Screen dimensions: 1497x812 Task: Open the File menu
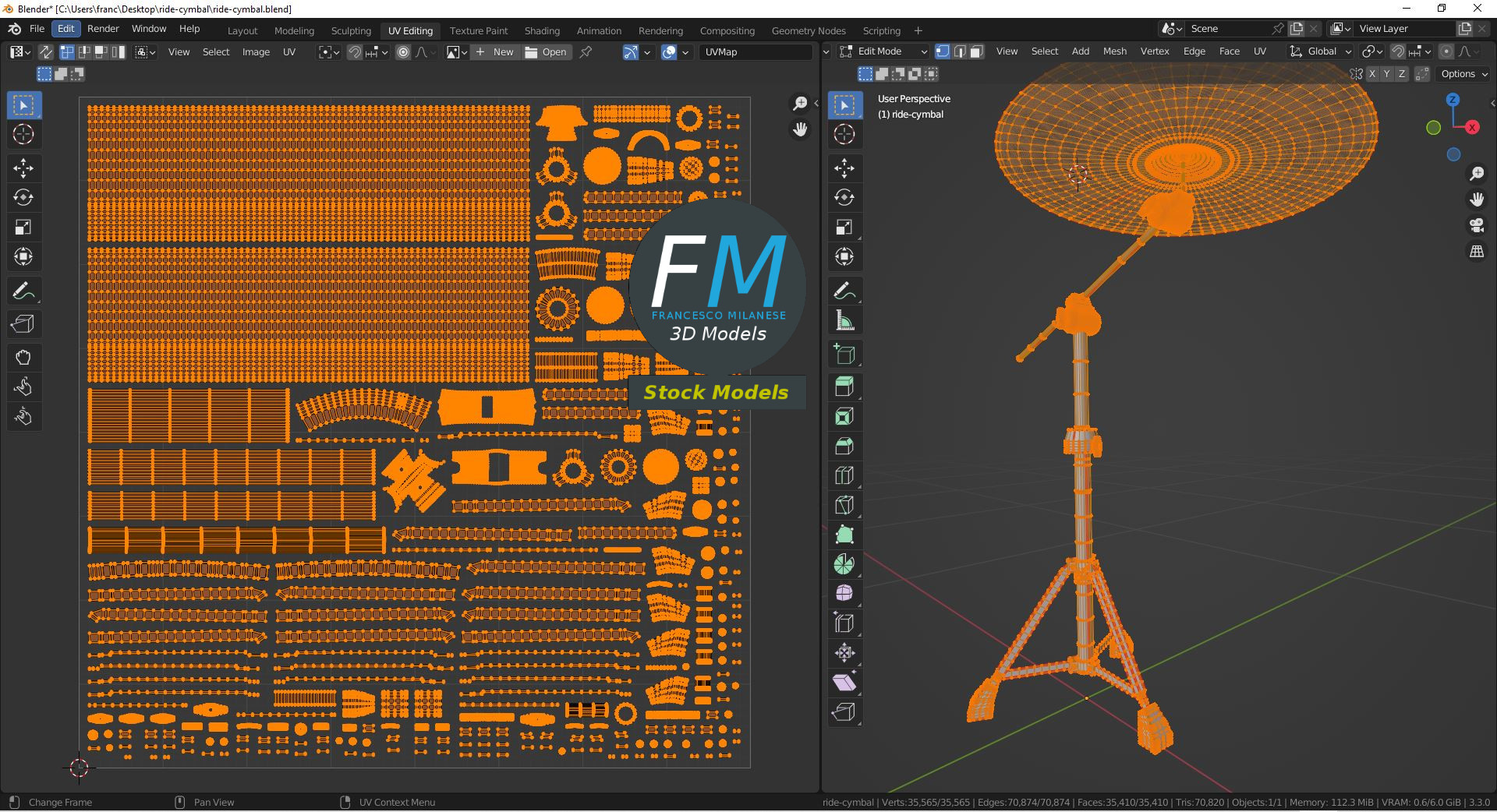37,29
